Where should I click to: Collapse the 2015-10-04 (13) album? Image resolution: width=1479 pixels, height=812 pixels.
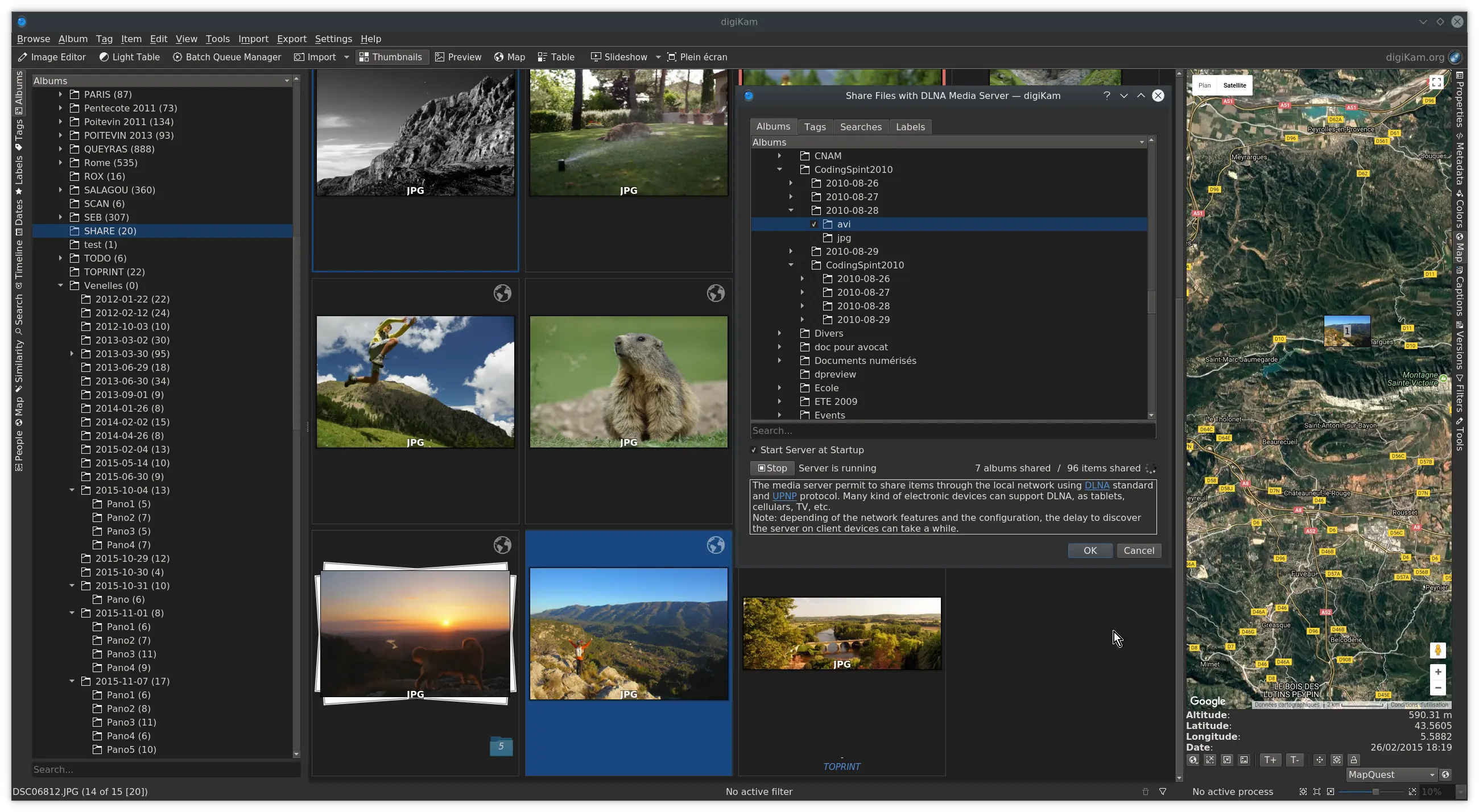click(72, 490)
